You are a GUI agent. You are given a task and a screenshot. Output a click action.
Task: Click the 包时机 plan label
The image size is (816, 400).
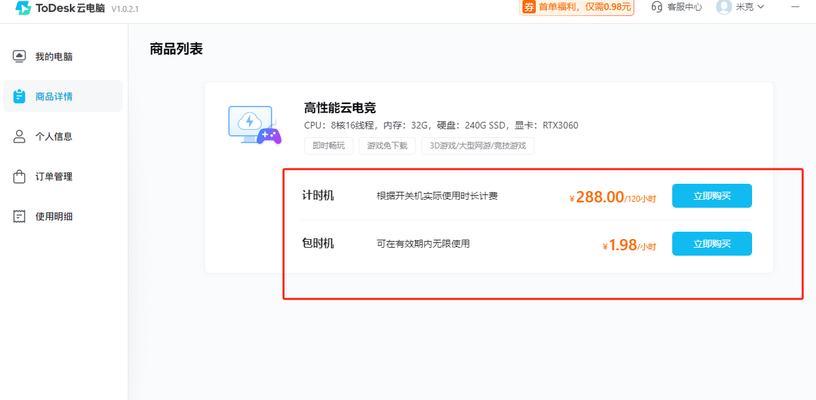318,243
